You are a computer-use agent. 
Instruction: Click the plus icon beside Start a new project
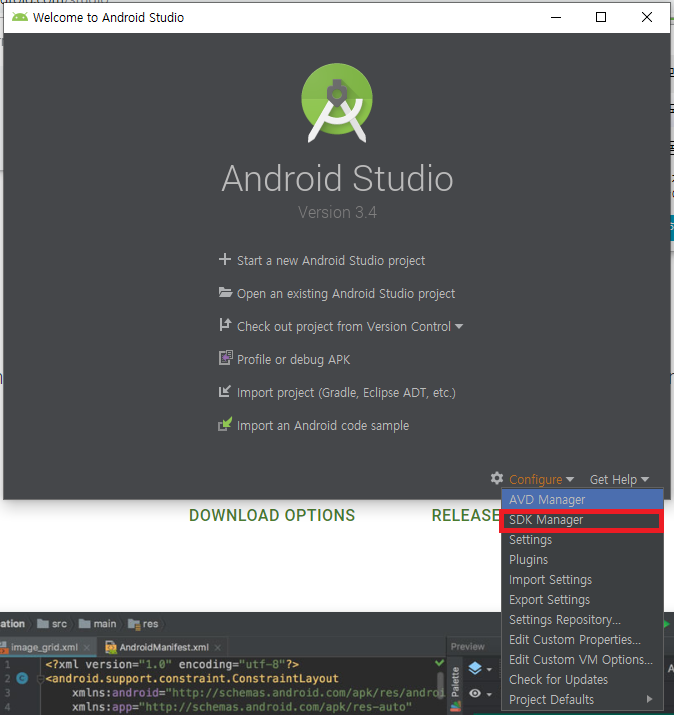point(224,259)
